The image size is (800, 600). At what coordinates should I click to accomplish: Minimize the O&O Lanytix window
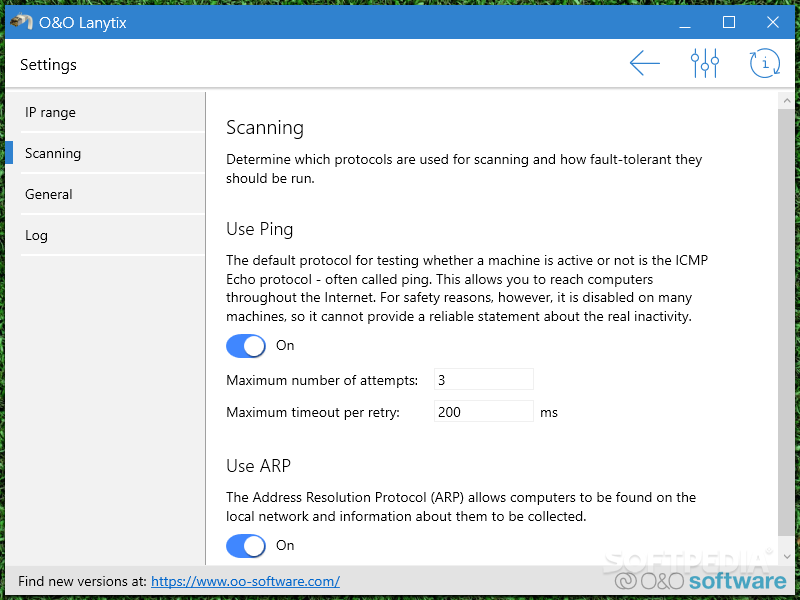click(685, 22)
